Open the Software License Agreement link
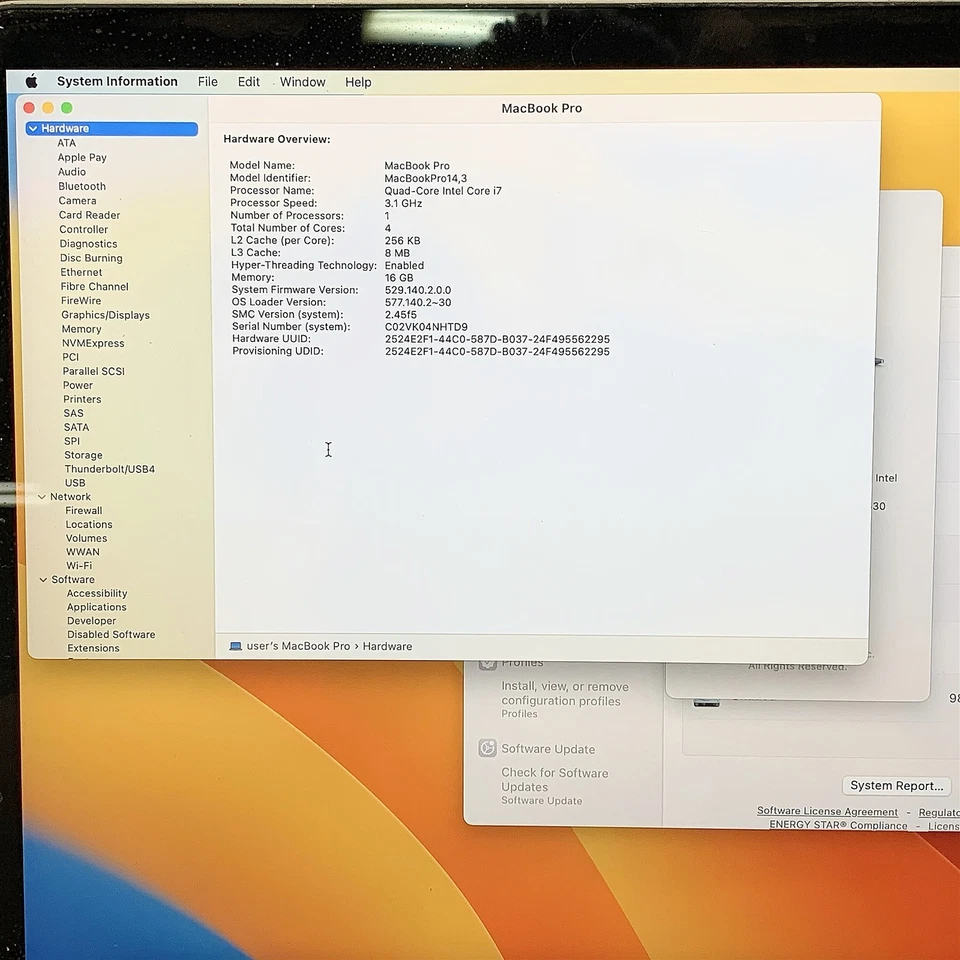Image resolution: width=960 pixels, height=960 pixels. pos(826,811)
